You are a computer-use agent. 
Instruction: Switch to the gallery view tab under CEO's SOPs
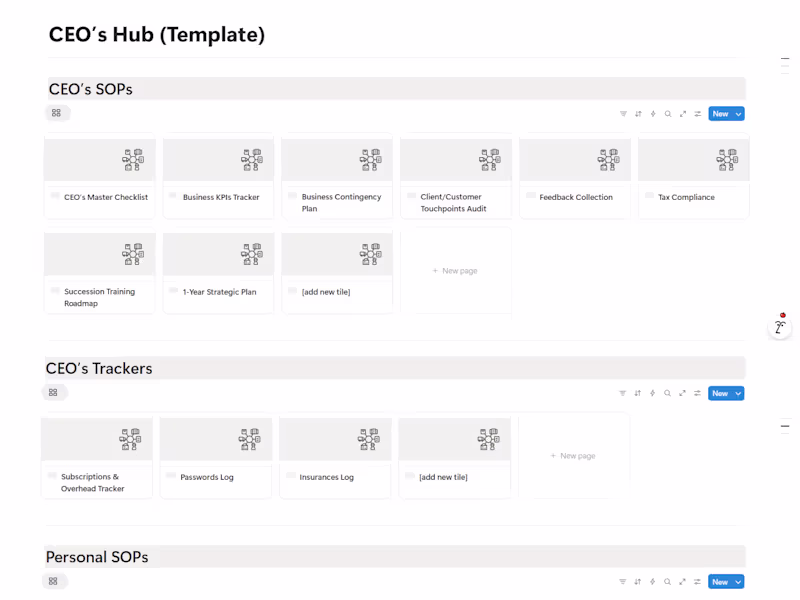[x=57, y=113]
